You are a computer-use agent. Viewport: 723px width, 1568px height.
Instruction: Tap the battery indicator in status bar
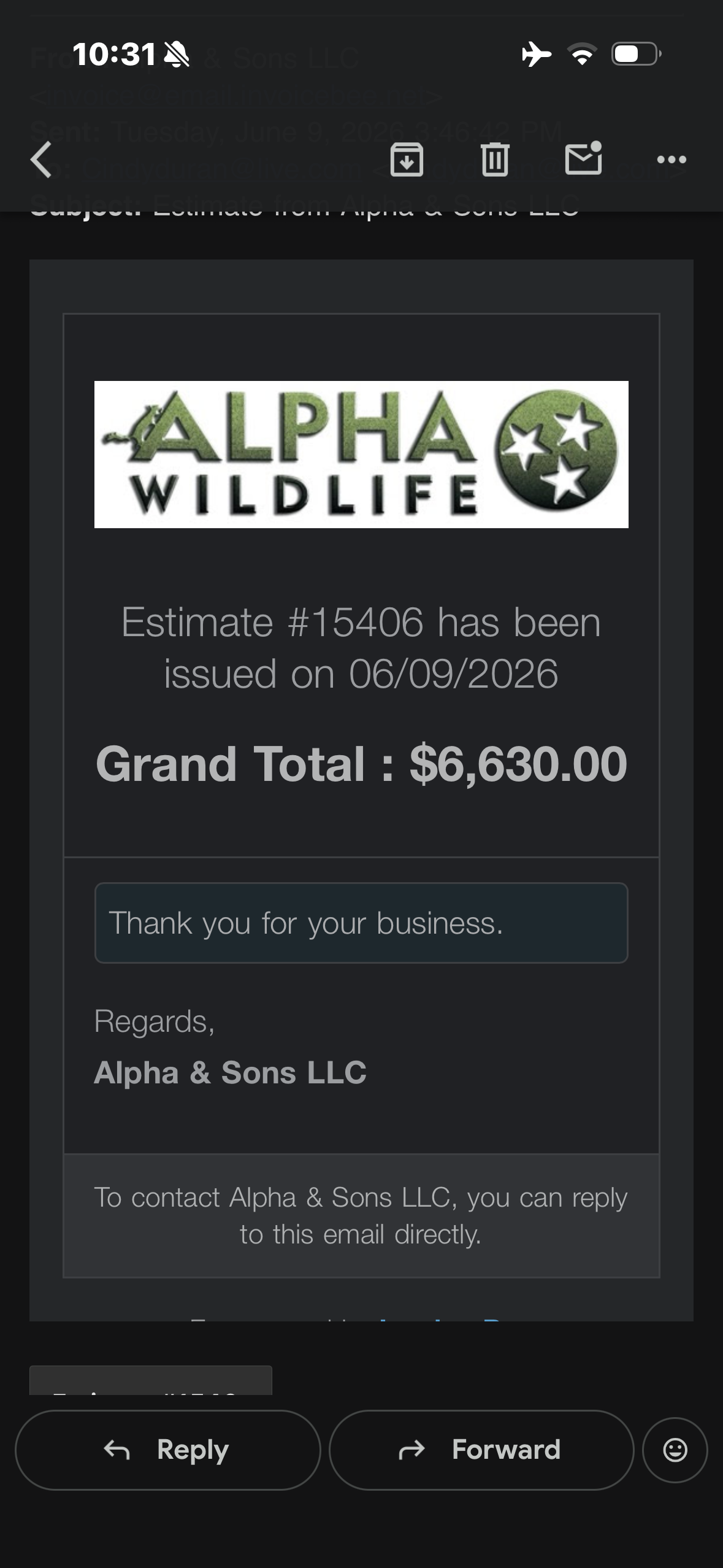(637, 55)
